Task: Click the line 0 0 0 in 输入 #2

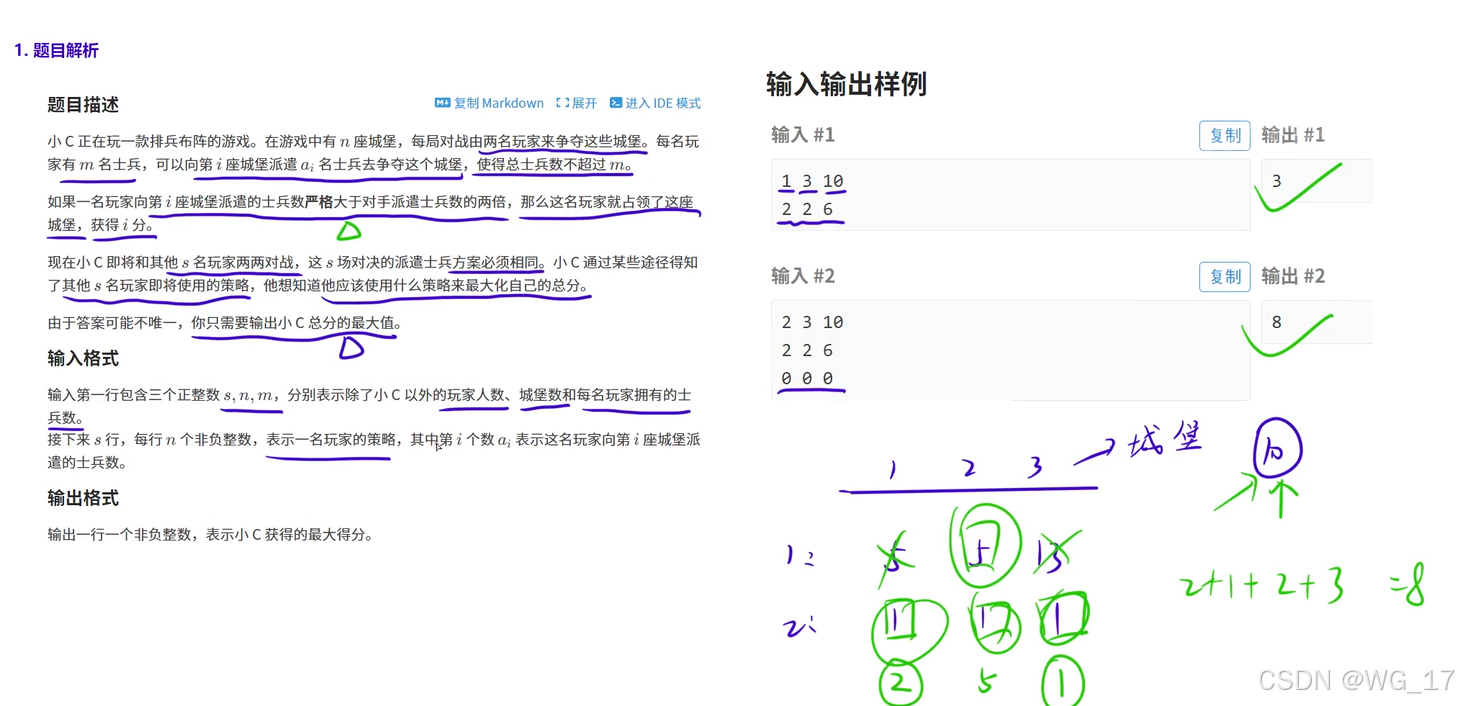Action: (x=806, y=378)
